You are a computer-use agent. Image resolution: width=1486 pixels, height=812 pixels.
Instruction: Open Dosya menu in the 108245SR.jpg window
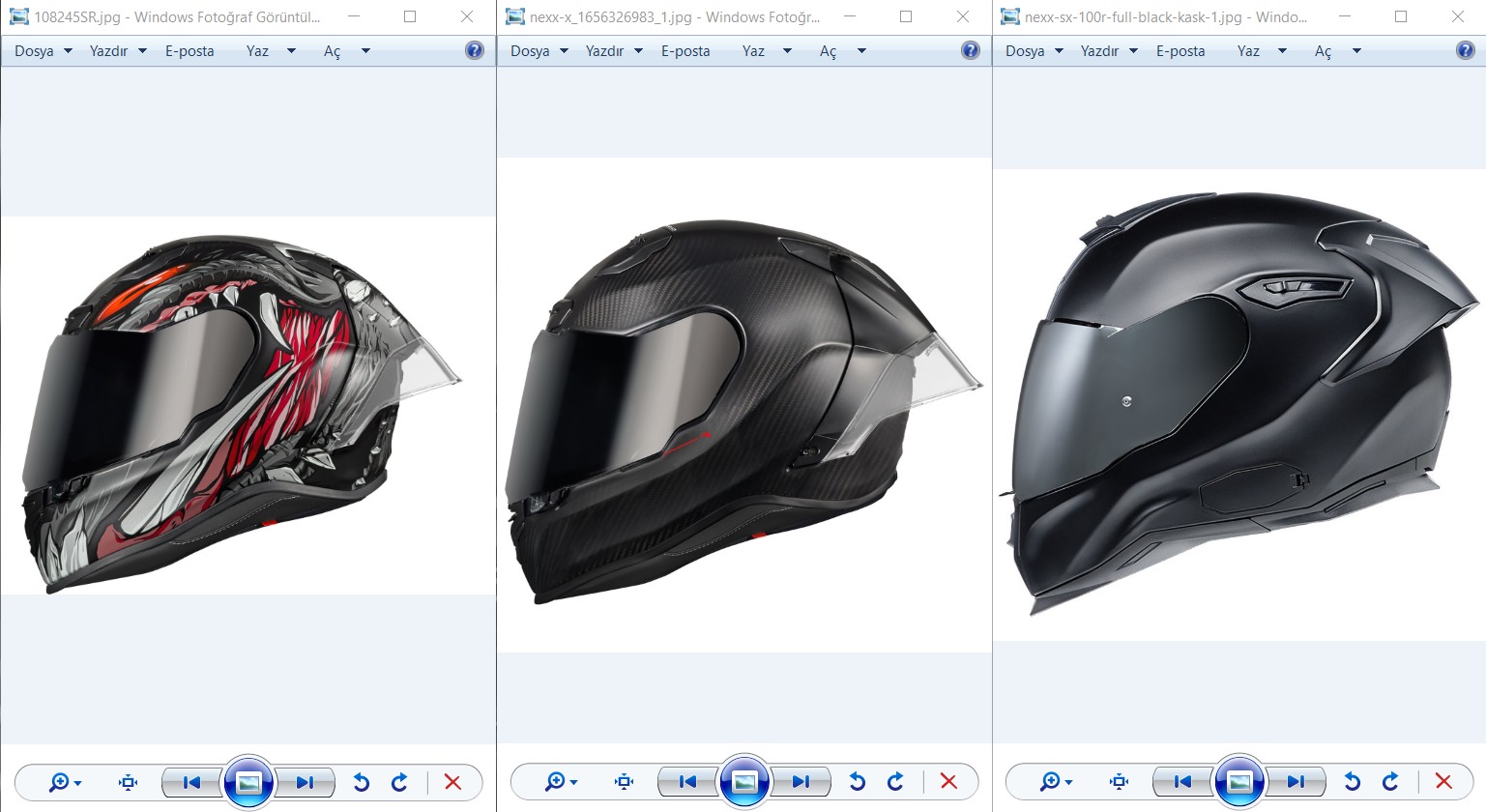(44, 51)
